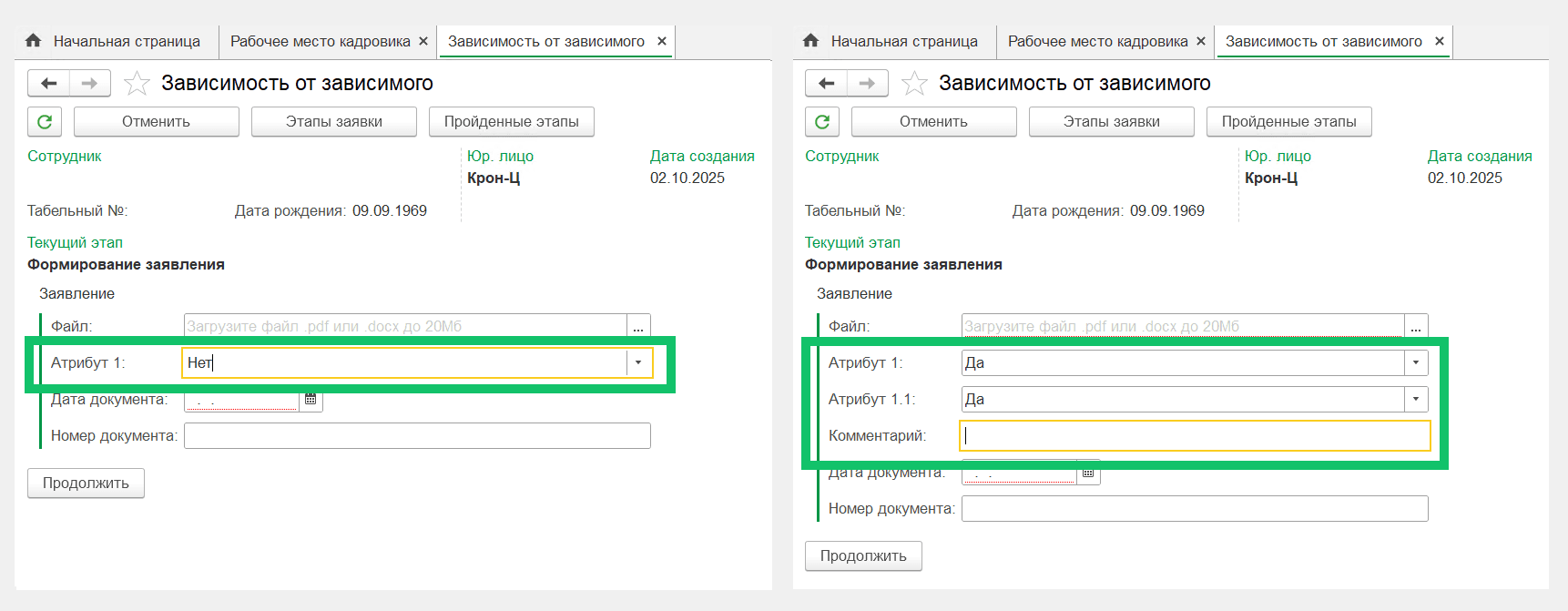Open the calendar picker in the form with Комментарий
The image size is (1568, 611).
click(1088, 472)
